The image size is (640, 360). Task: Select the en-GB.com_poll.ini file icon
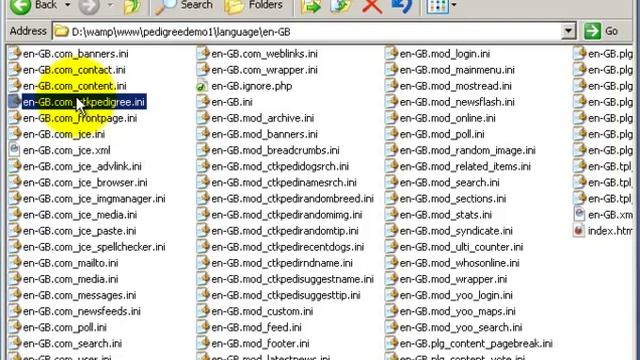(14, 327)
